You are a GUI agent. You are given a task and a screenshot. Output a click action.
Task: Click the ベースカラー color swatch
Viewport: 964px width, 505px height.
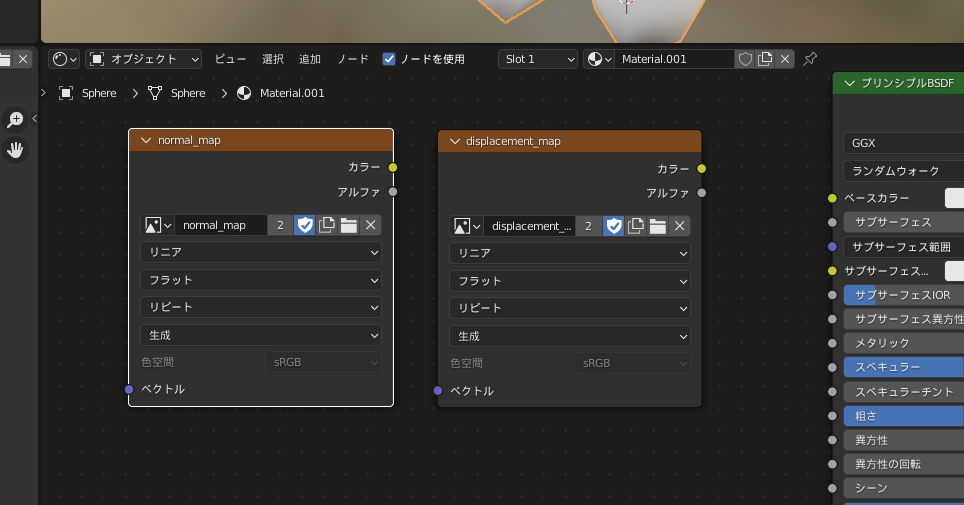pos(954,198)
